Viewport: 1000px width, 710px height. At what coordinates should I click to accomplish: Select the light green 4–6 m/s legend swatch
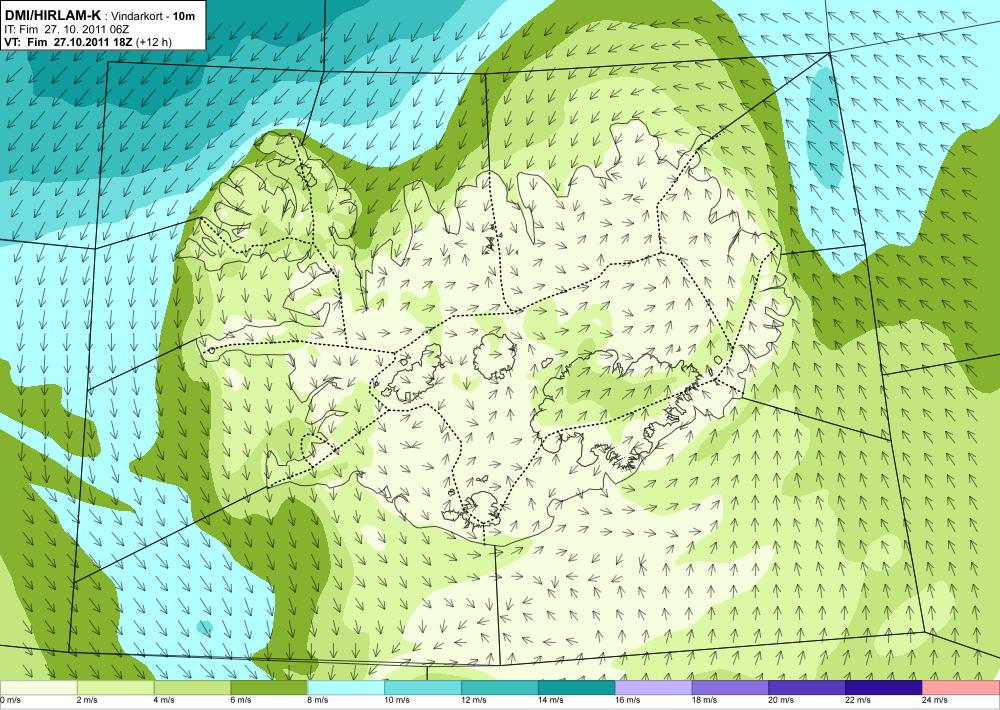click(x=192, y=688)
